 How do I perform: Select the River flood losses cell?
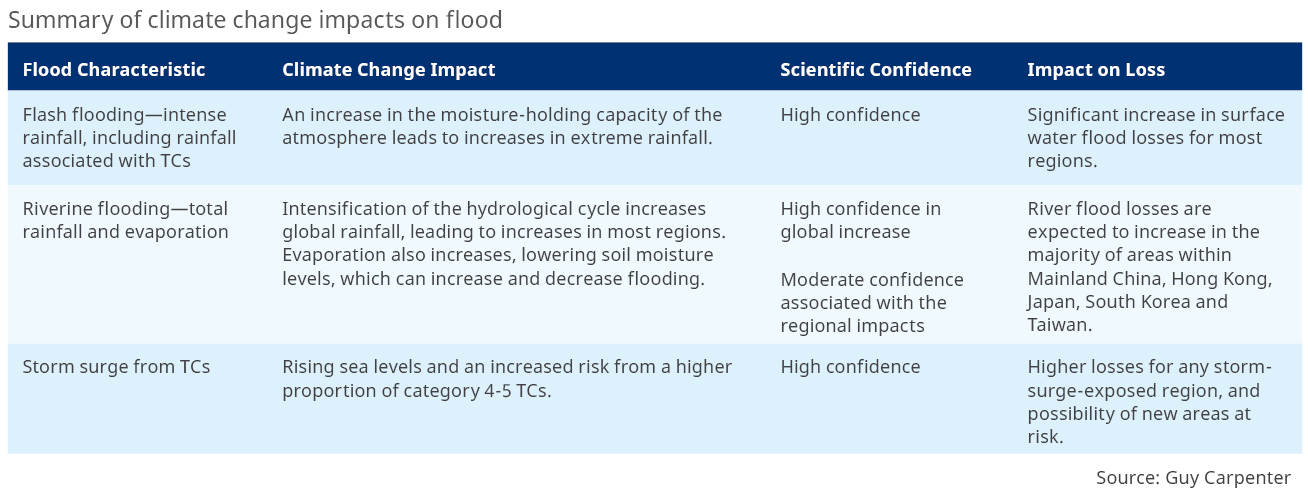click(x=1149, y=266)
